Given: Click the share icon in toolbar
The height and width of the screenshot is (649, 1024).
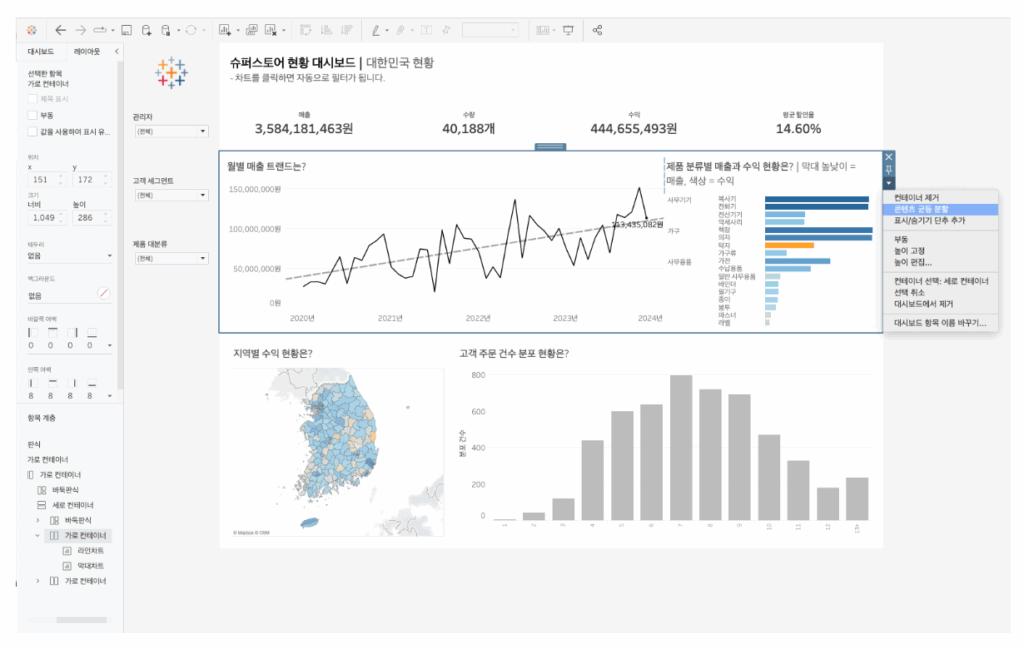Looking at the screenshot, I should click(x=597, y=30).
